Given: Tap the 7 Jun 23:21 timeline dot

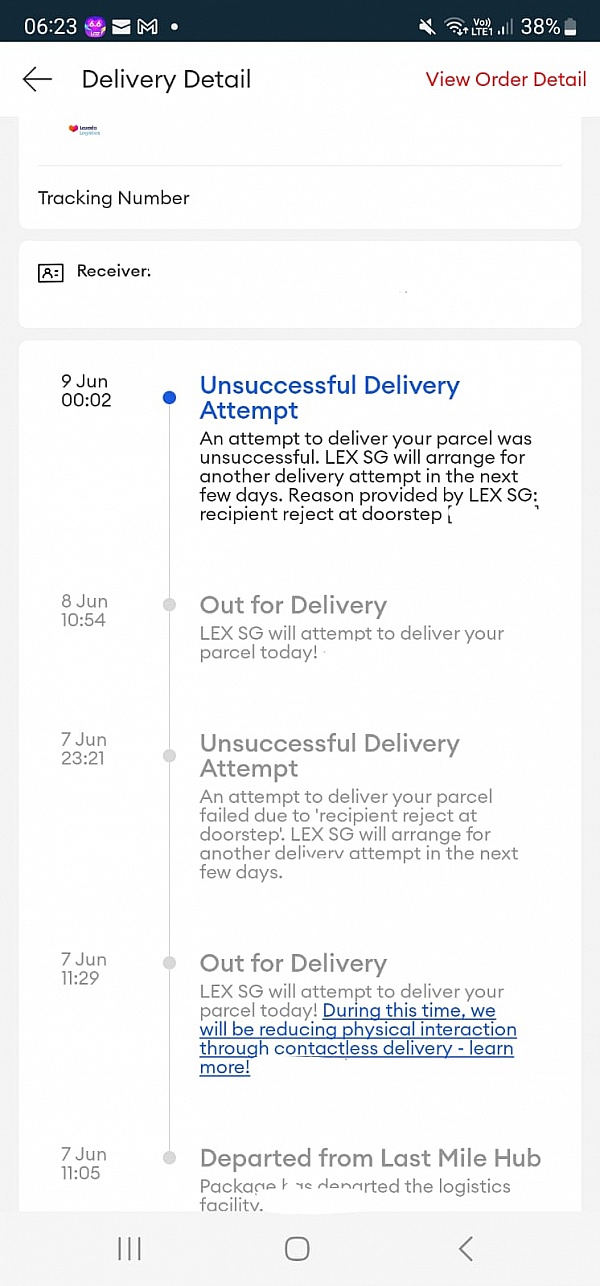Looking at the screenshot, I should coord(169,756).
